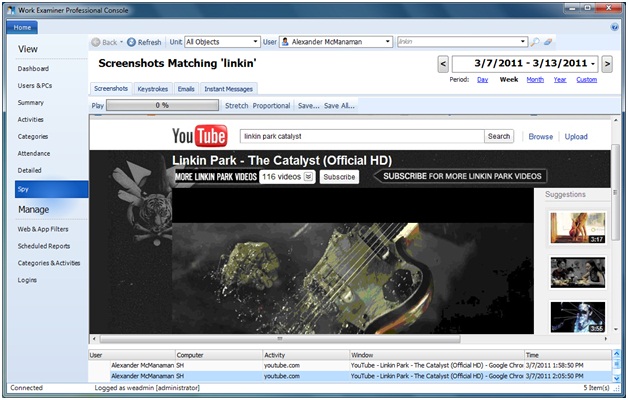Open Dashboard in the View sidebar
Image resolution: width=628 pixels, height=400 pixels.
[x=33, y=69]
